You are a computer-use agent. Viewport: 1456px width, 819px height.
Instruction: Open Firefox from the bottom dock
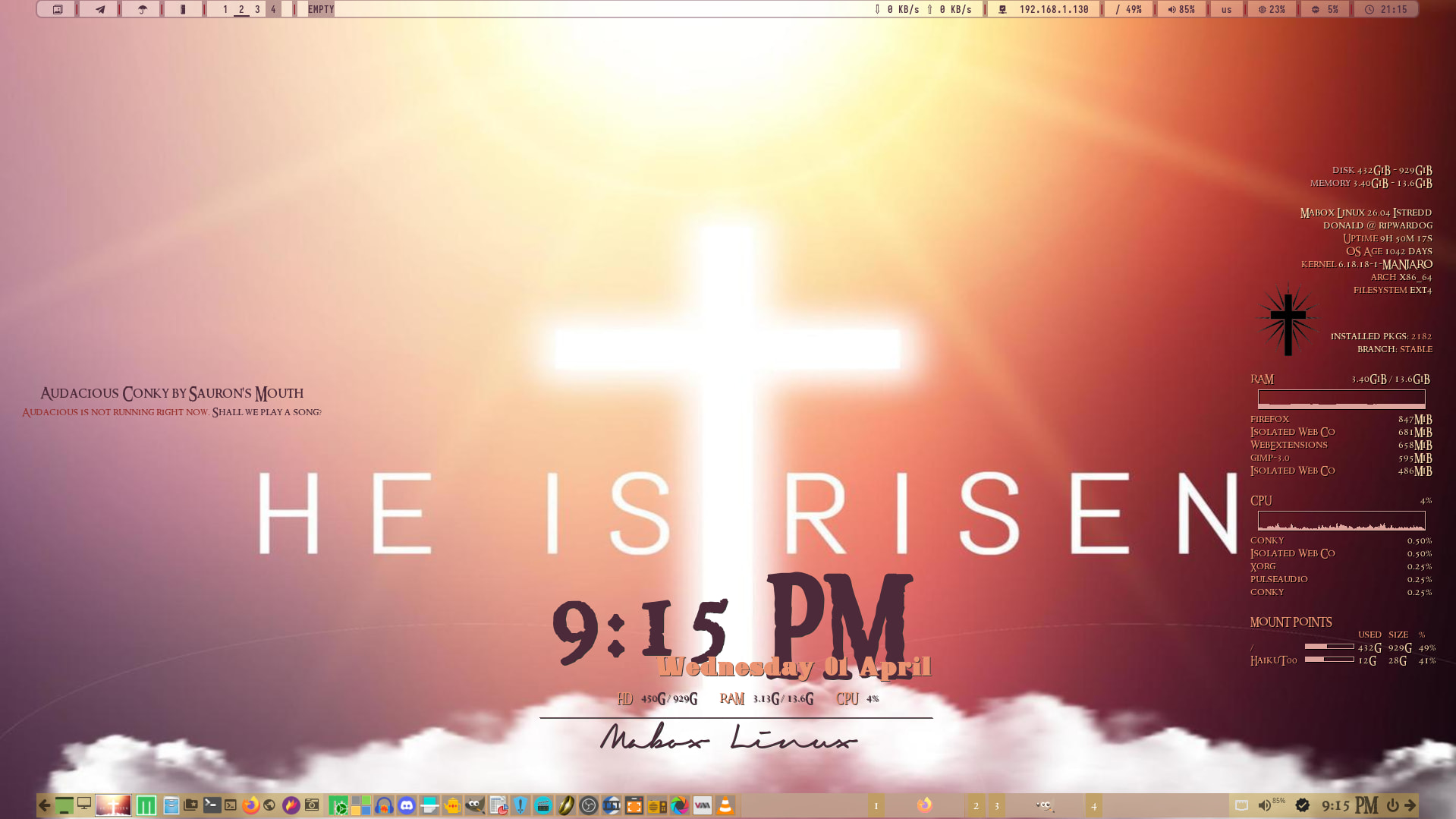250,805
